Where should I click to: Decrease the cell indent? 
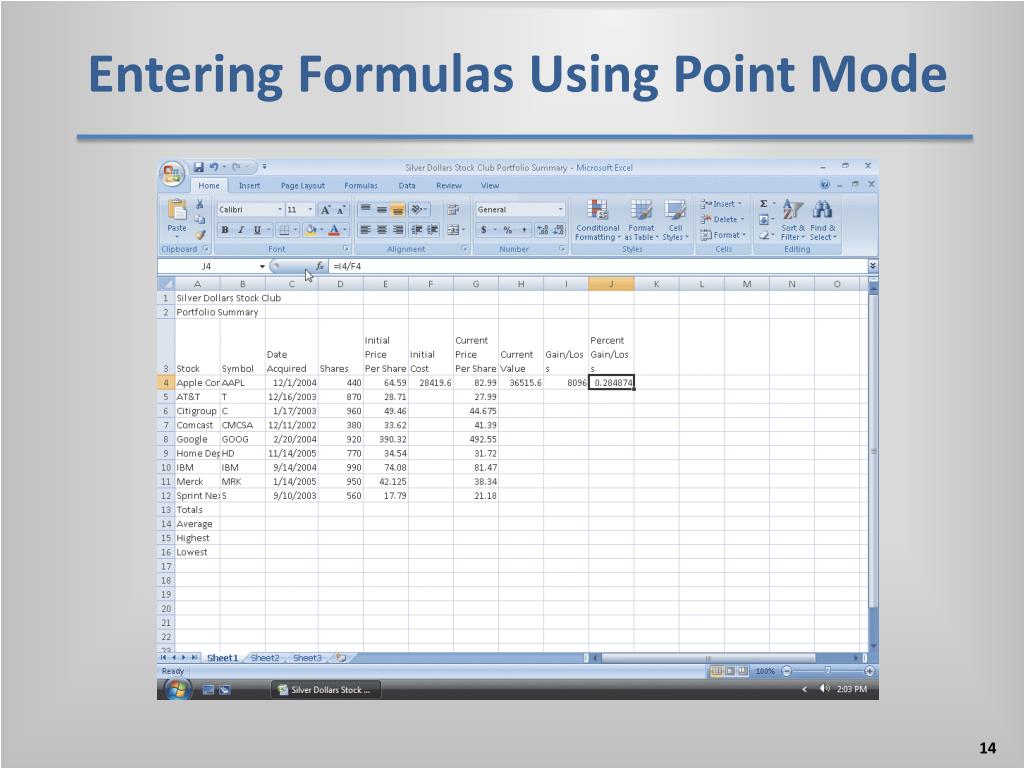click(416, 230)
